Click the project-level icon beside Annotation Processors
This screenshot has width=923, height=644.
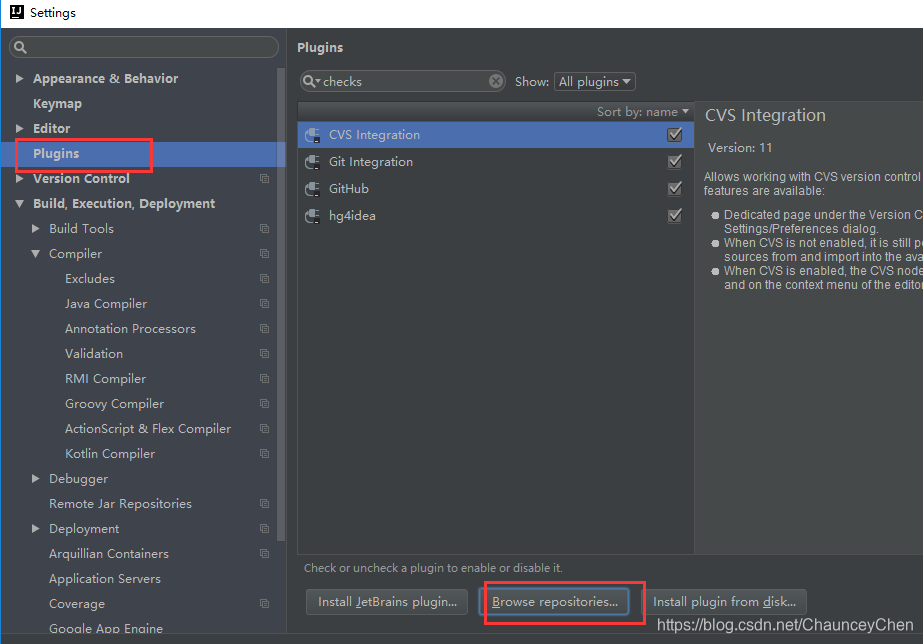click(x=264, y=328)
